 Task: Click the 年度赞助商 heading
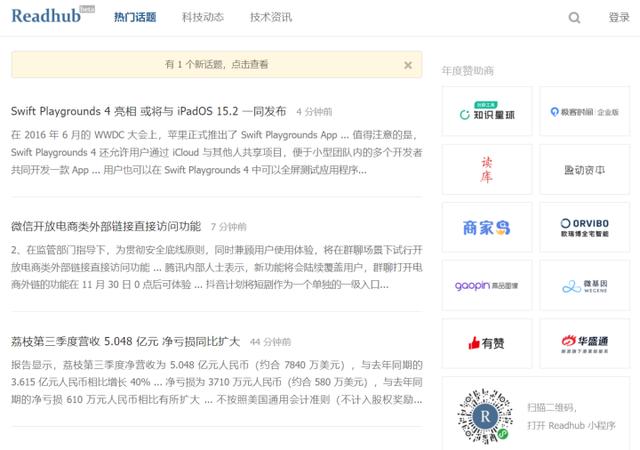[x=468, y=71]
